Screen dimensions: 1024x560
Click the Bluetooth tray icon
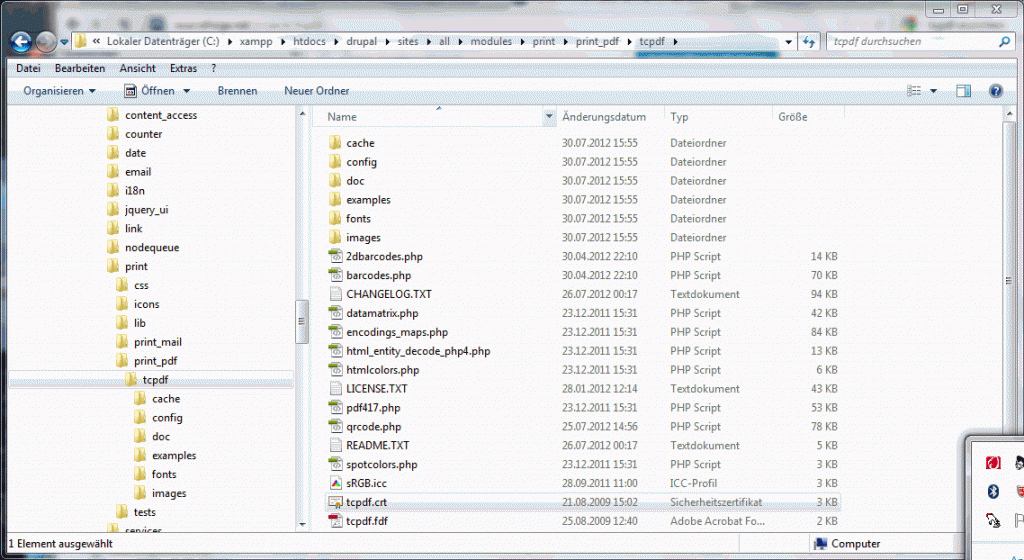pos(994,491)
